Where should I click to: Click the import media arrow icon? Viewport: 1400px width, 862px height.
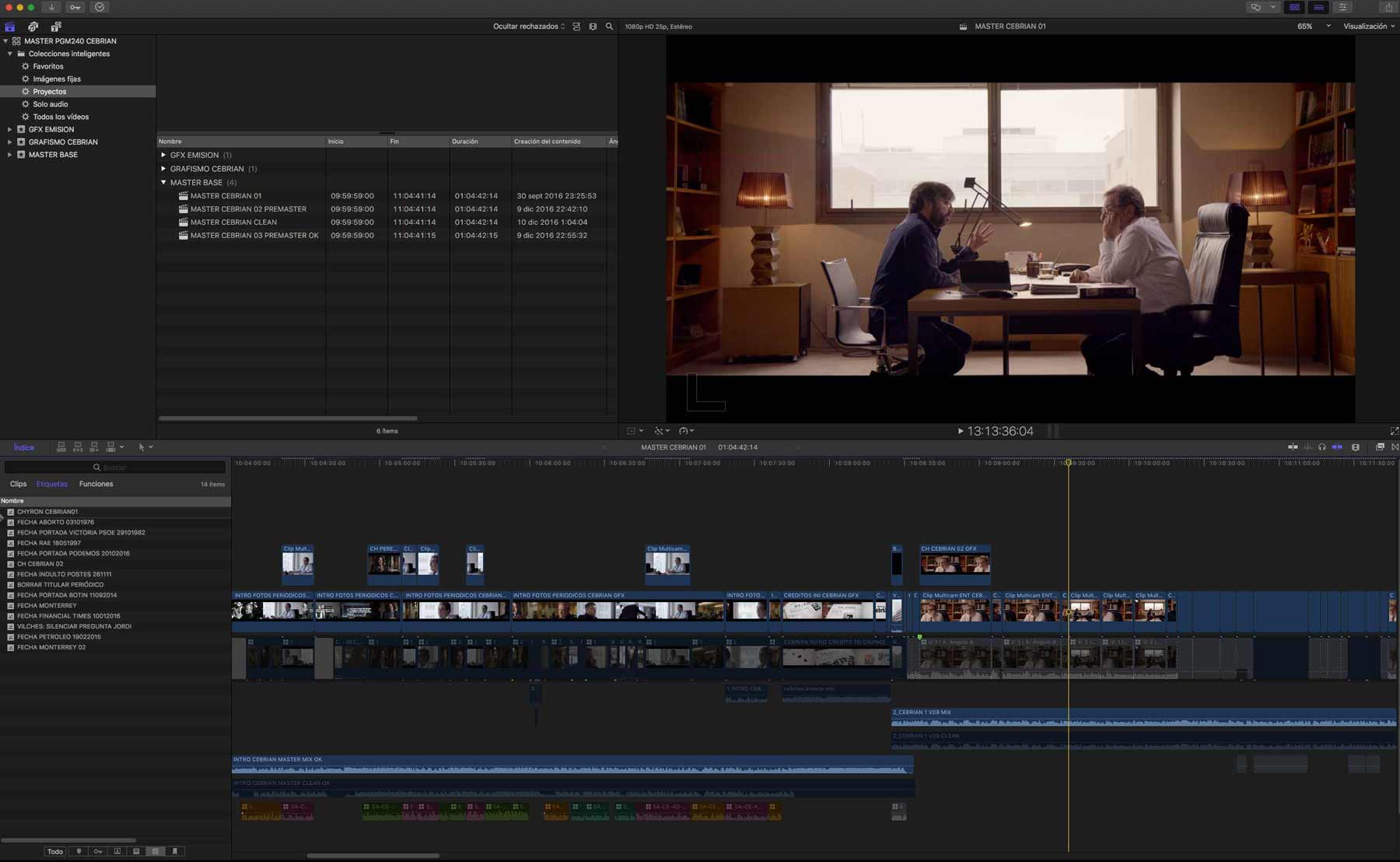pos(51,7)
